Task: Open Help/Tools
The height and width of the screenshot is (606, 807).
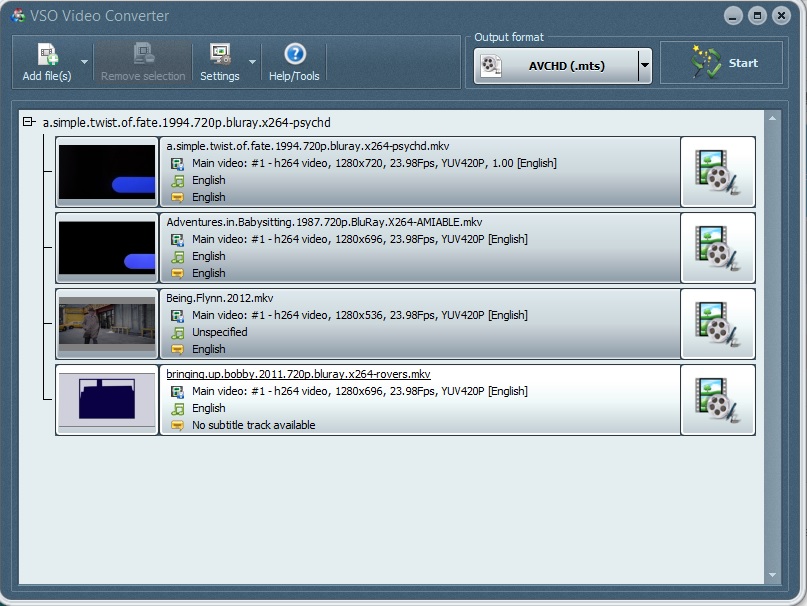Action: click(294, 62)
